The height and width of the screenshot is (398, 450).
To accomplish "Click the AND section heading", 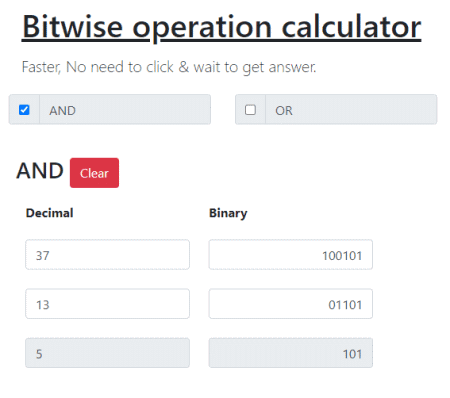I will pyautogui.click(x=40, y=171).
